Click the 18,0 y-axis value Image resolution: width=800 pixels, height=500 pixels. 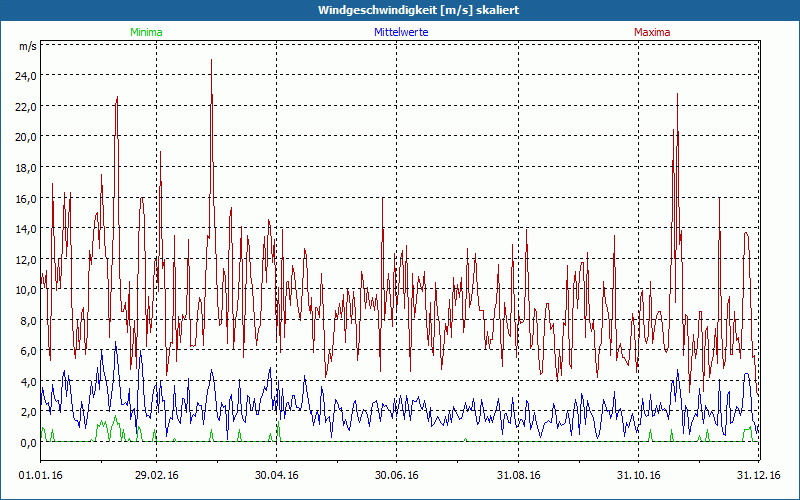tap(26, 168)
